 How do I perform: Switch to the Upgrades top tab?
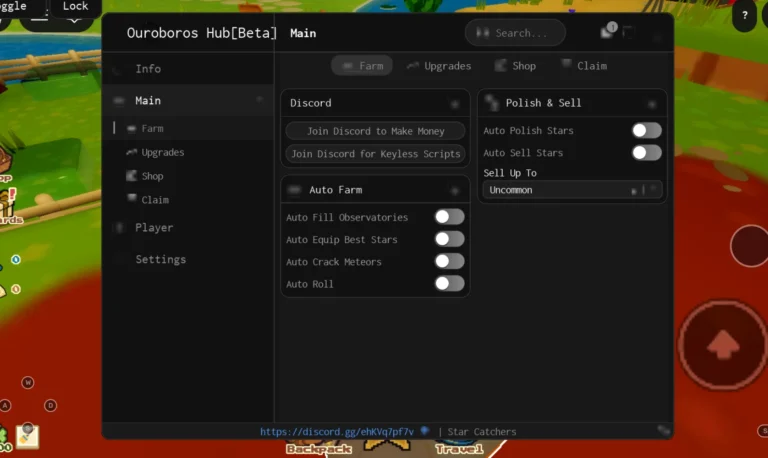(x=439, y=66)
